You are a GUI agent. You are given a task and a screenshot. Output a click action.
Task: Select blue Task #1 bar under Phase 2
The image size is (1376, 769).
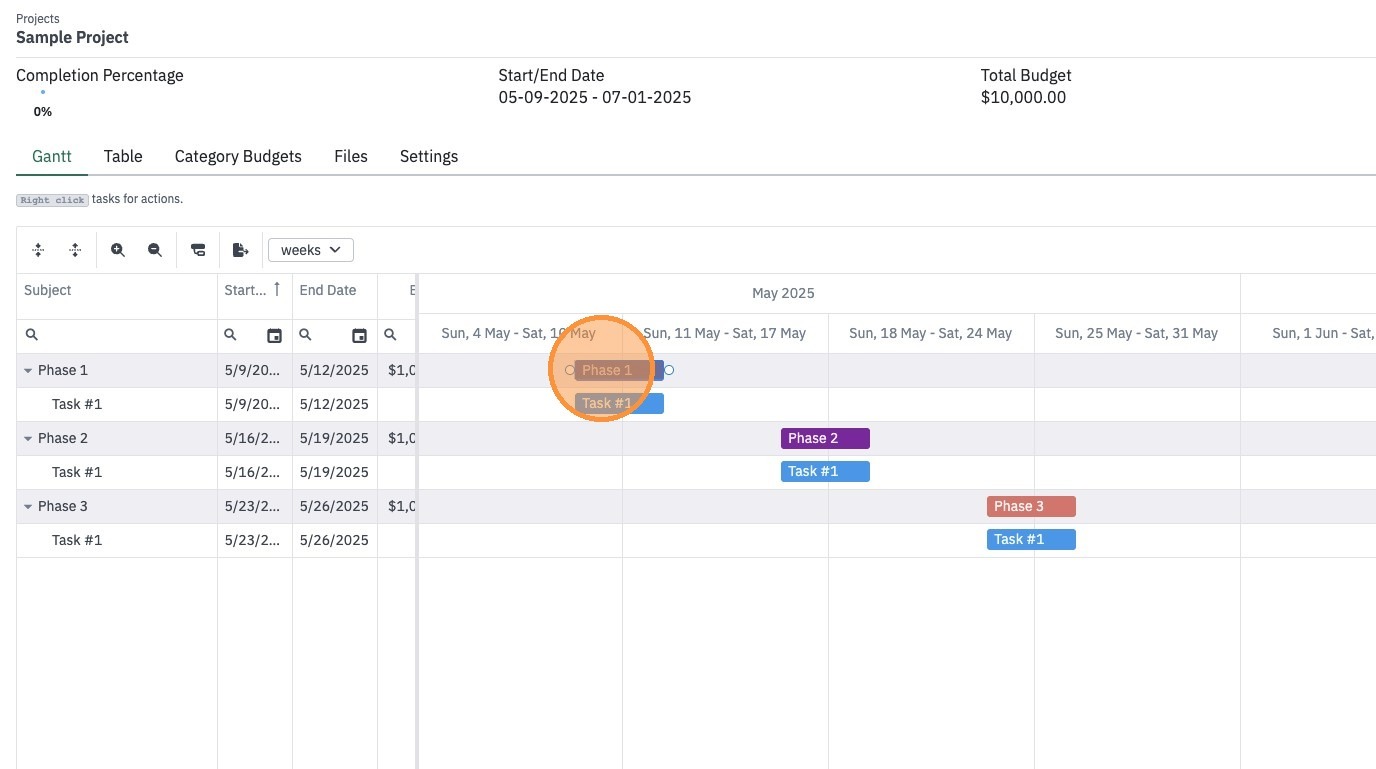tap(825, 472)
